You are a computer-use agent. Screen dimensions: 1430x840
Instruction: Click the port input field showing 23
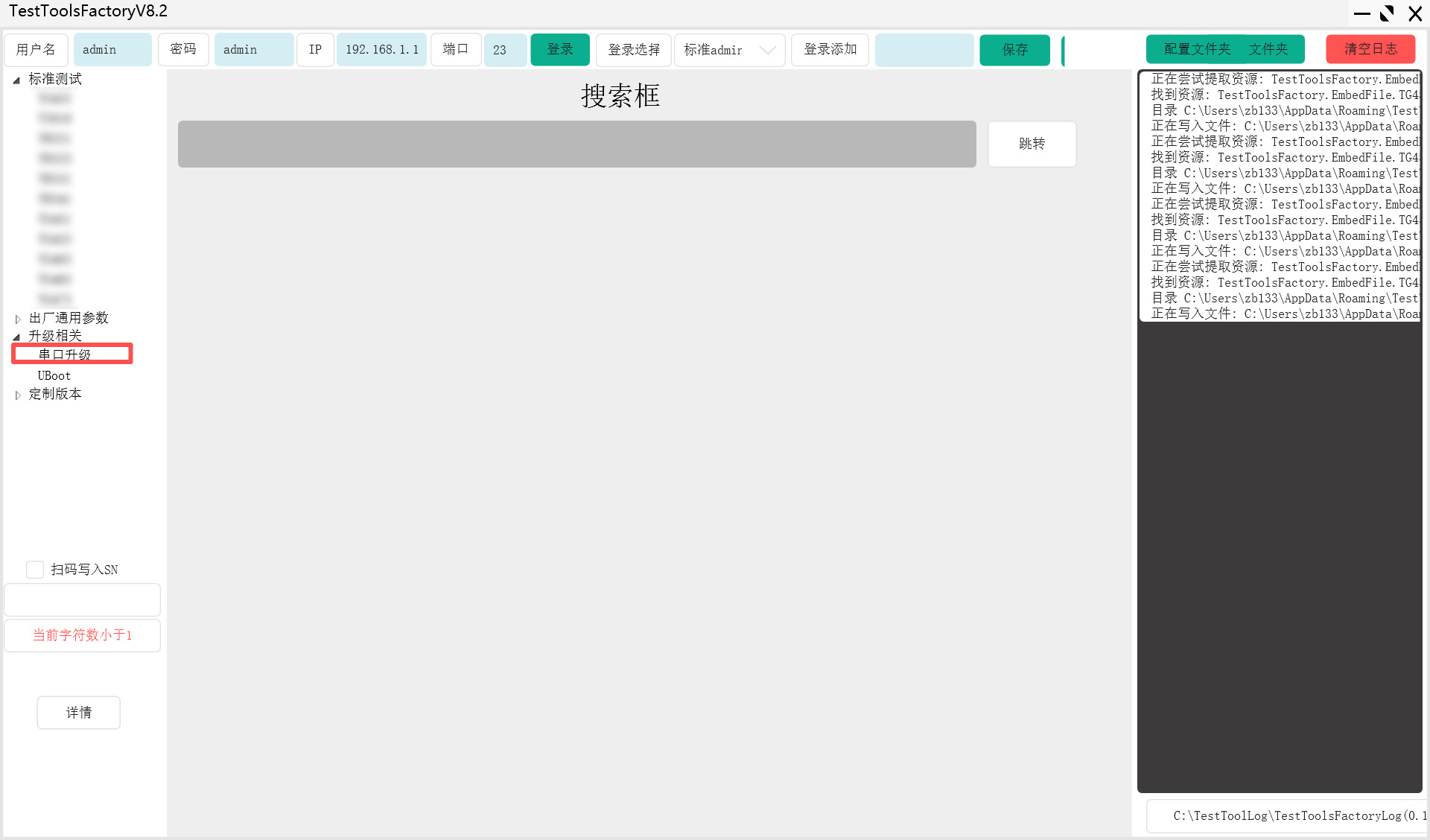tap(505, 50)
